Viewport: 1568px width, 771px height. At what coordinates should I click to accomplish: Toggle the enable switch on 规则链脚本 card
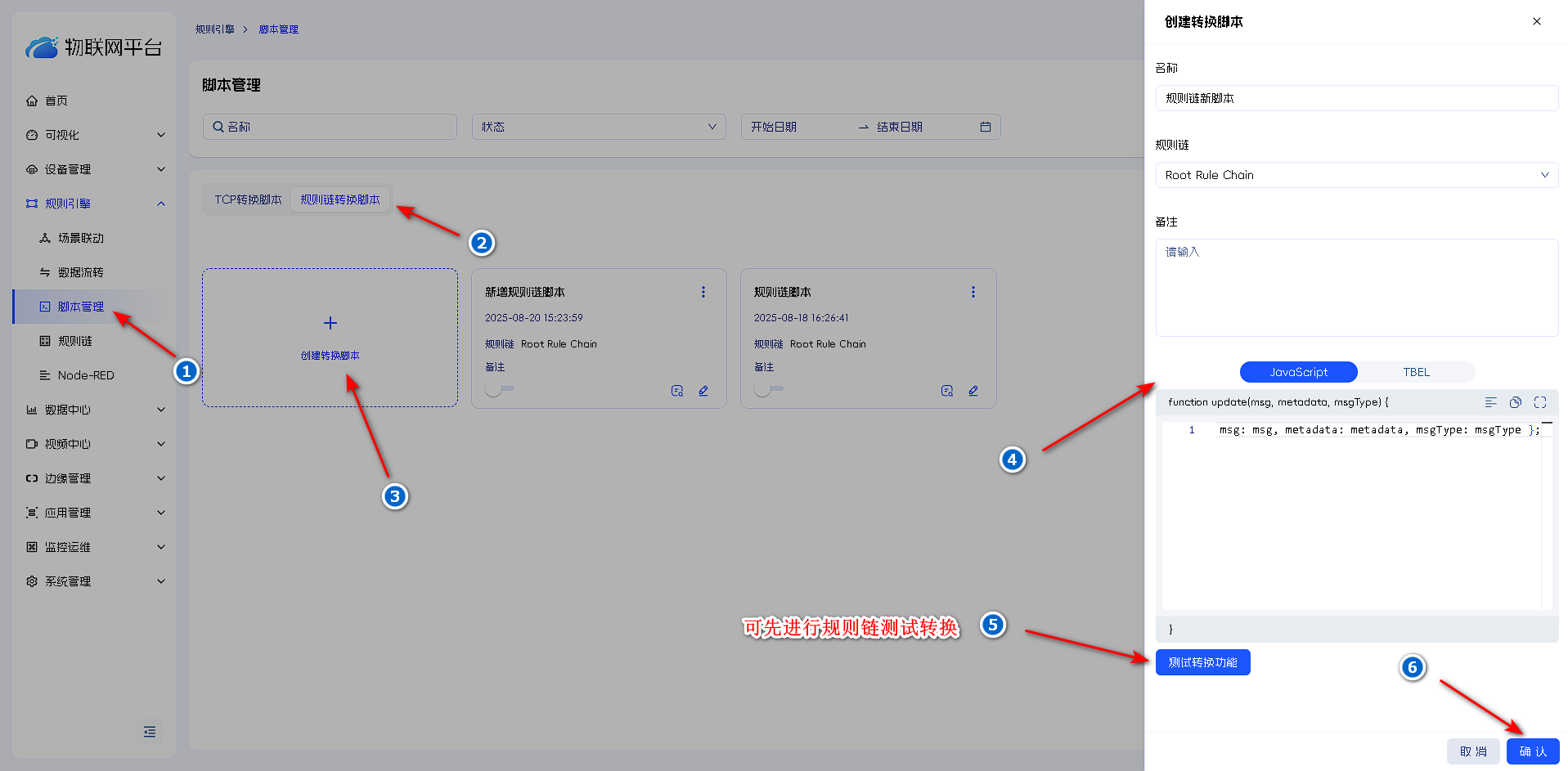tap(768, 389)
